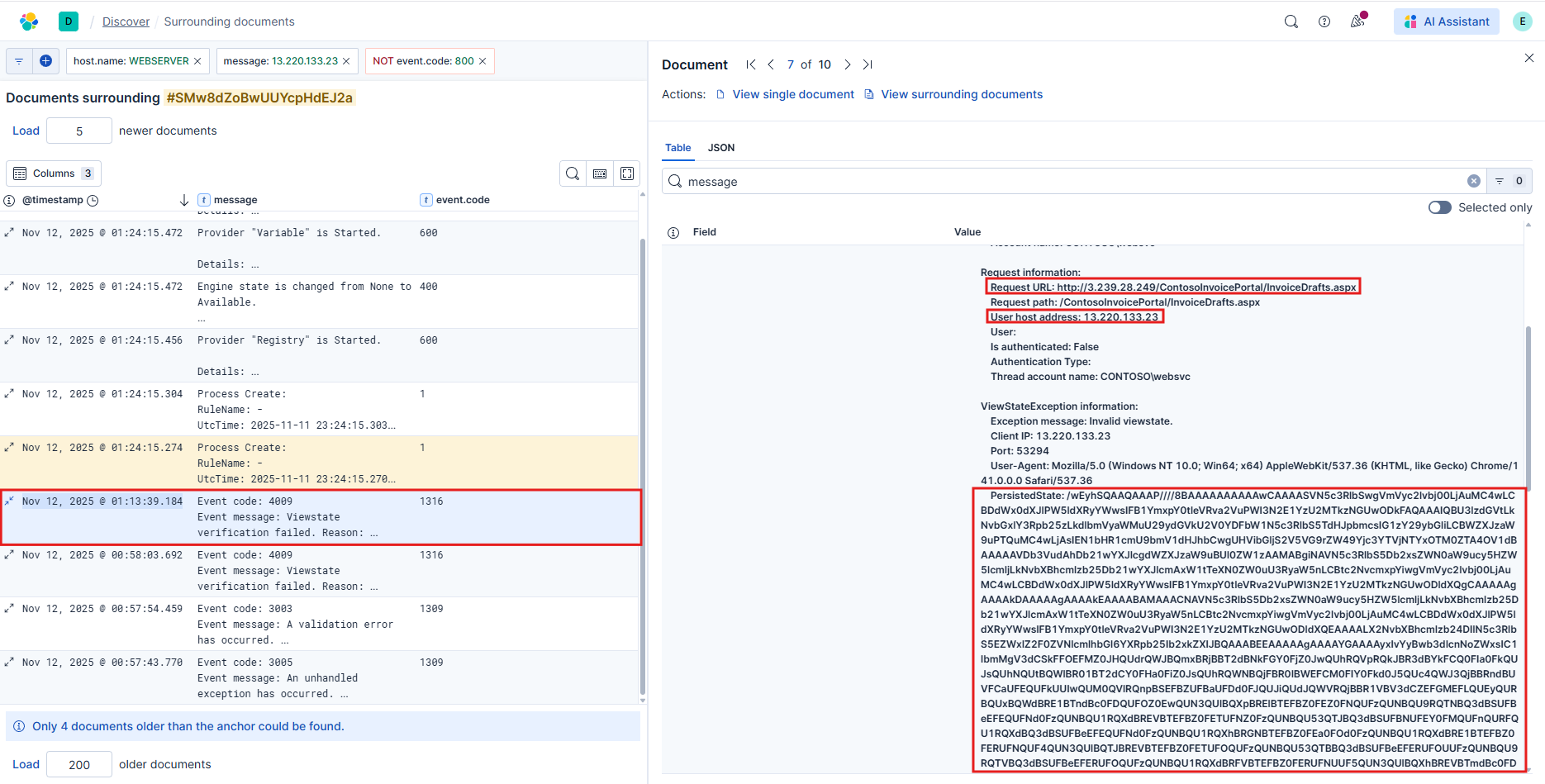Screen dimensions: 1545x784
Task: Toggle the Selected only switch
Action: (x=1440, y=207)
